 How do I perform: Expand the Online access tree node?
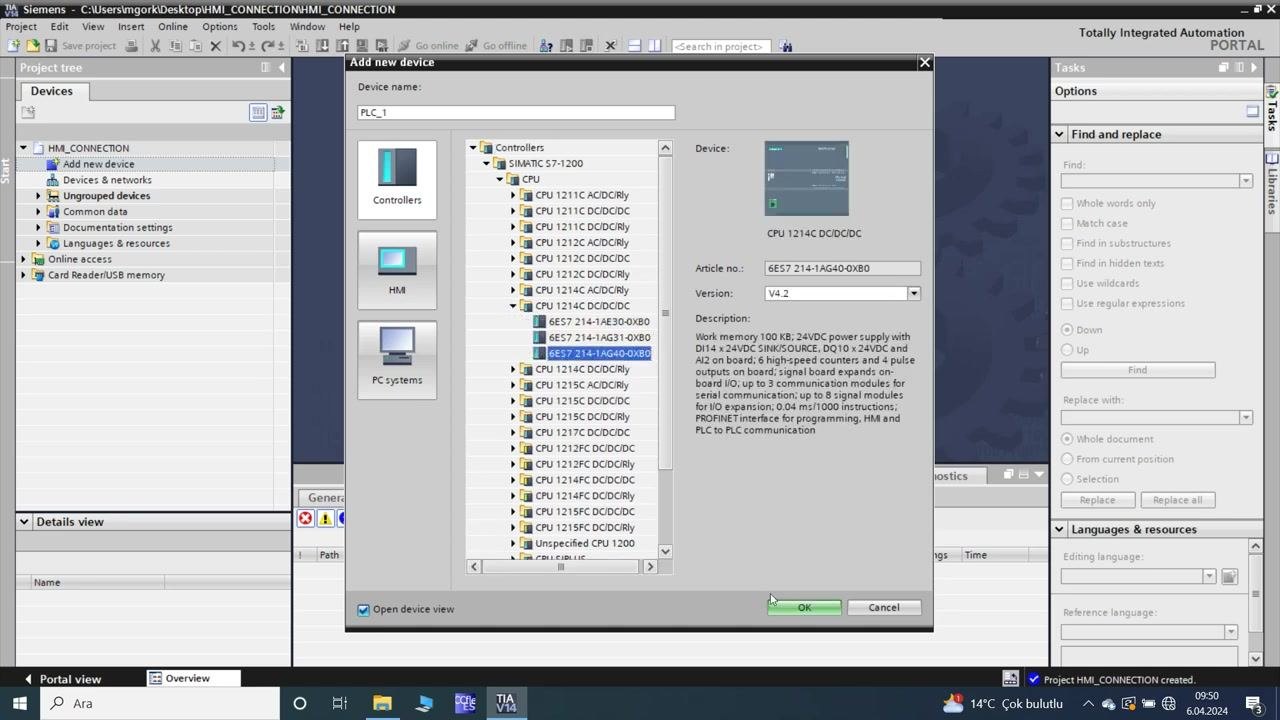23,259
